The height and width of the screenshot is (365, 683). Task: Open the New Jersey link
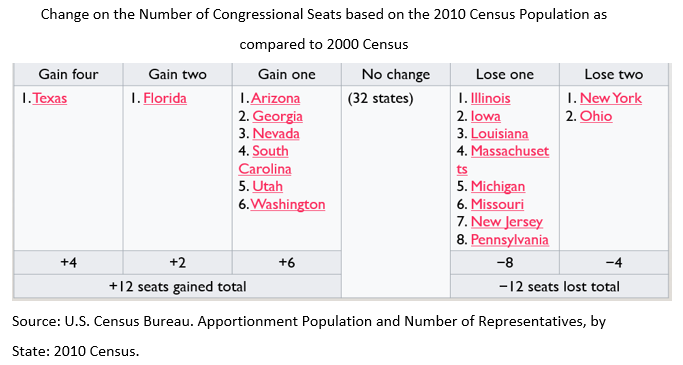507,222
